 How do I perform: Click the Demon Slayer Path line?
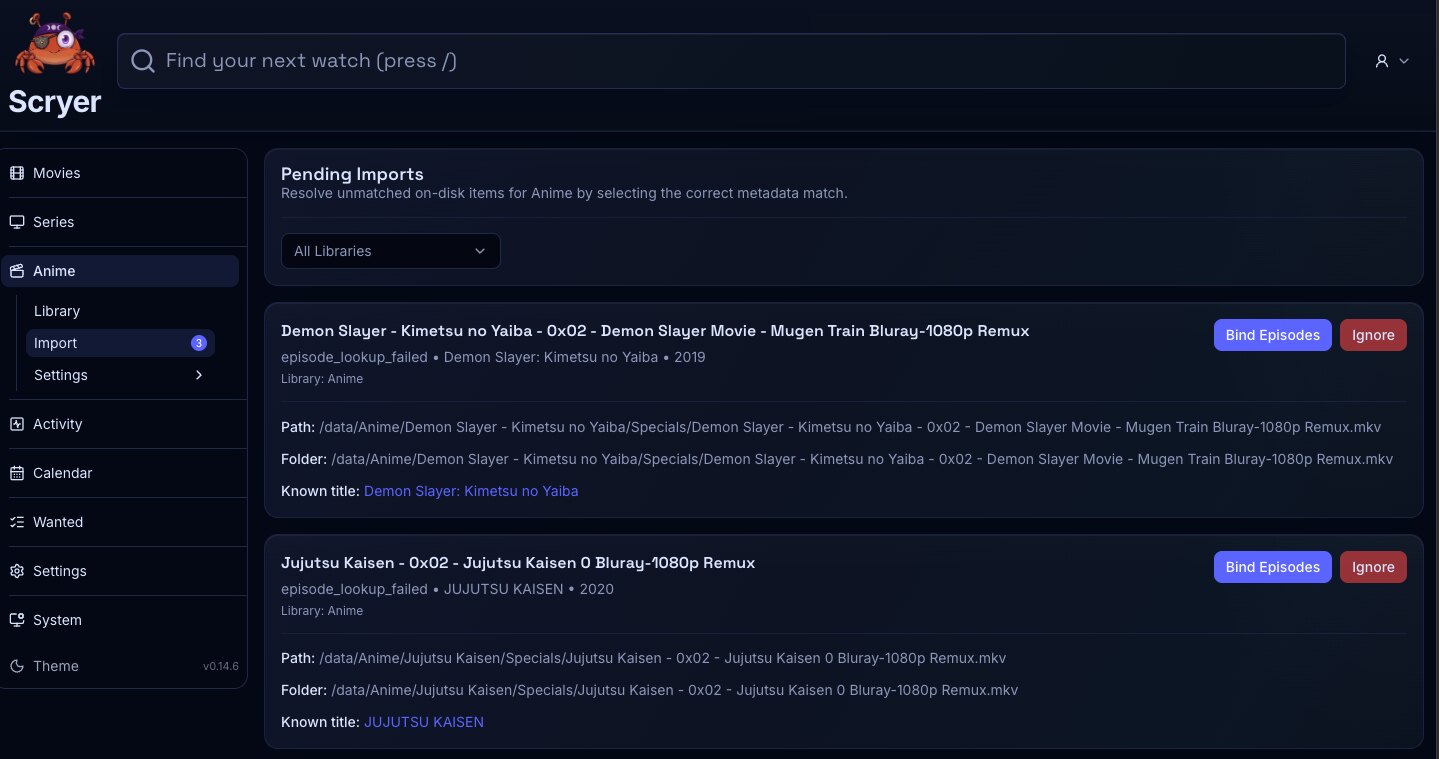(831, 427)
